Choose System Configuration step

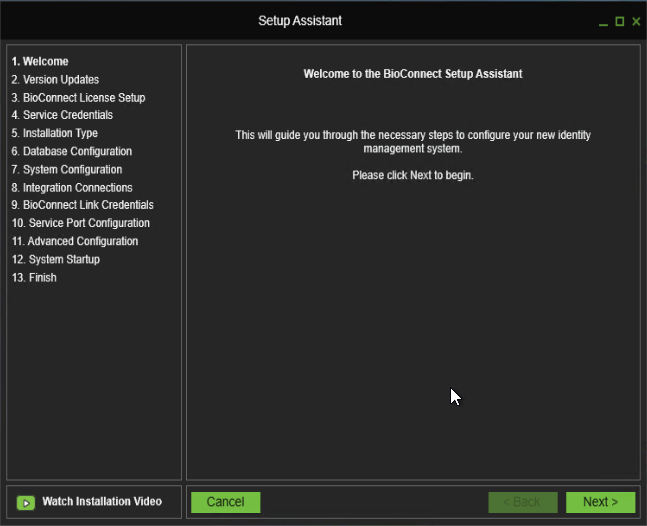coord(66,169)
